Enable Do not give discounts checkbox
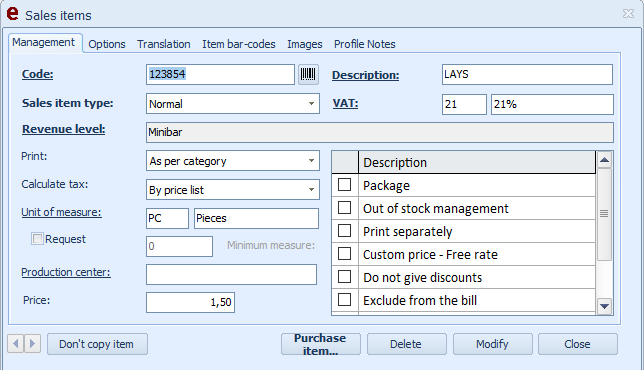The image size is (644, 370). click(x=344, y=277)
